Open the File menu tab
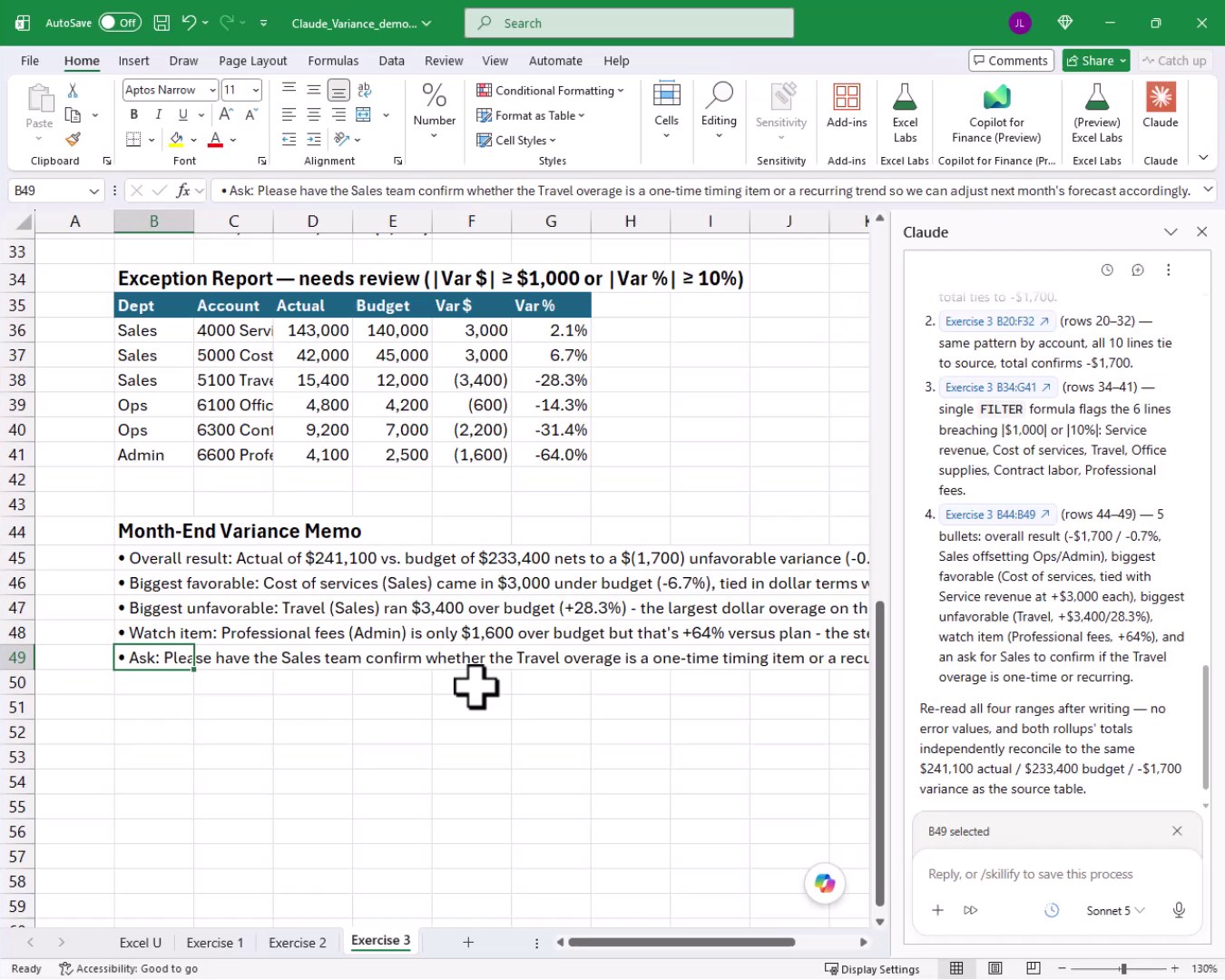Viewport: 1225px width, 980px height. click(x=30, y=61)
